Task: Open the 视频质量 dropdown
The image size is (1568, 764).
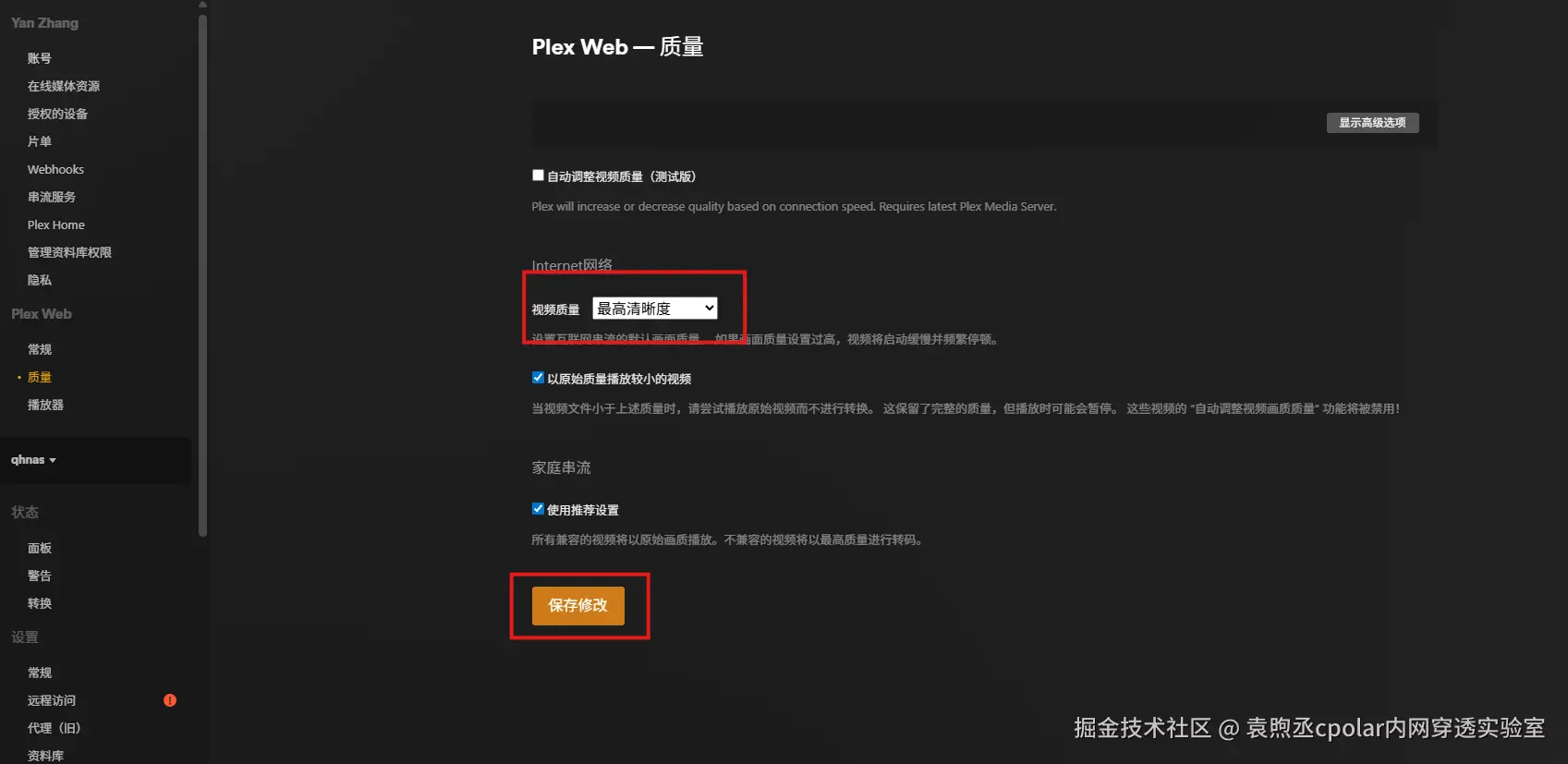Action: tap(655, 309)
